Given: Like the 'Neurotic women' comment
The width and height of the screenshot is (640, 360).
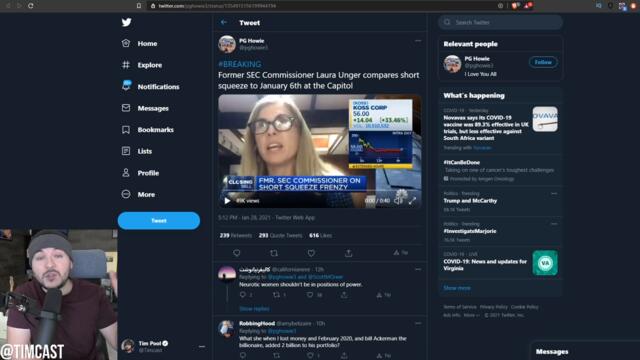Looking at the screenshot, I should point(310,295).
